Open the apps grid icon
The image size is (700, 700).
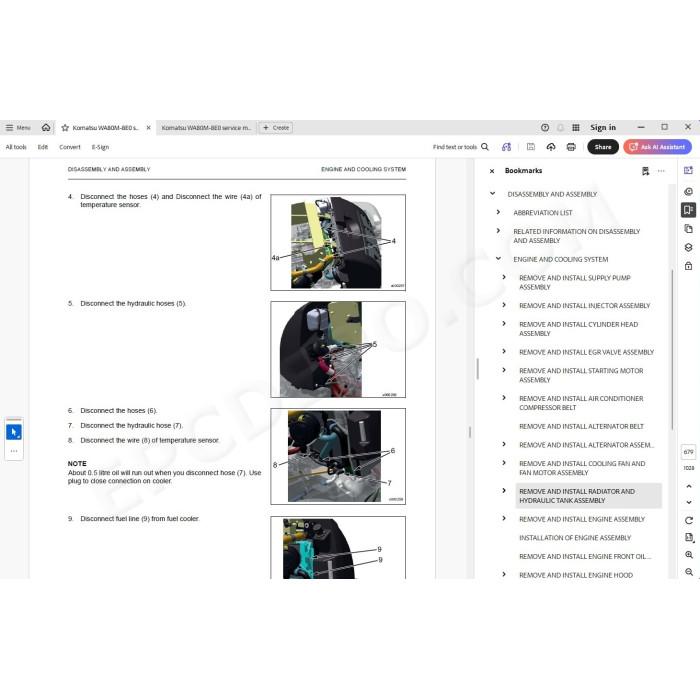pos(576,128)
